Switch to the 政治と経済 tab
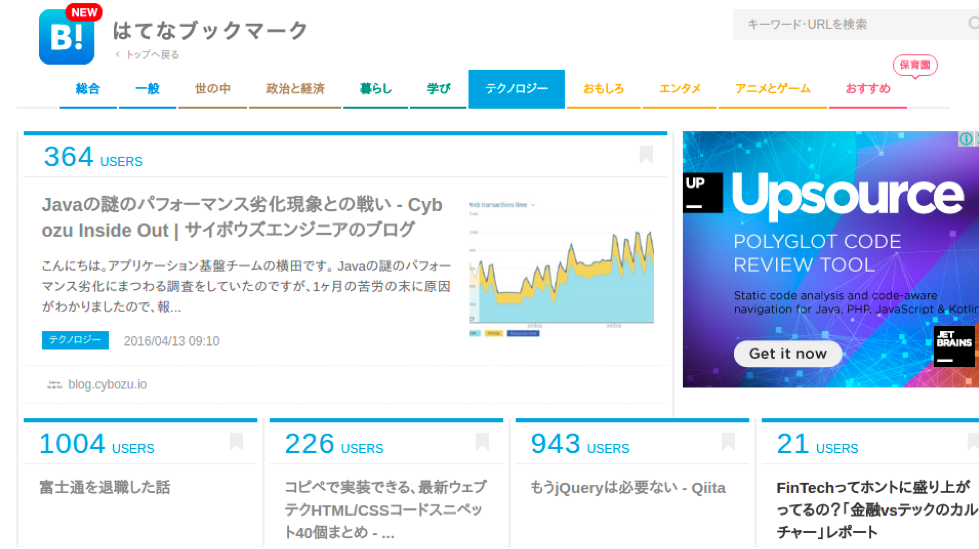This screenshot has height=549, width=979. 295,89
